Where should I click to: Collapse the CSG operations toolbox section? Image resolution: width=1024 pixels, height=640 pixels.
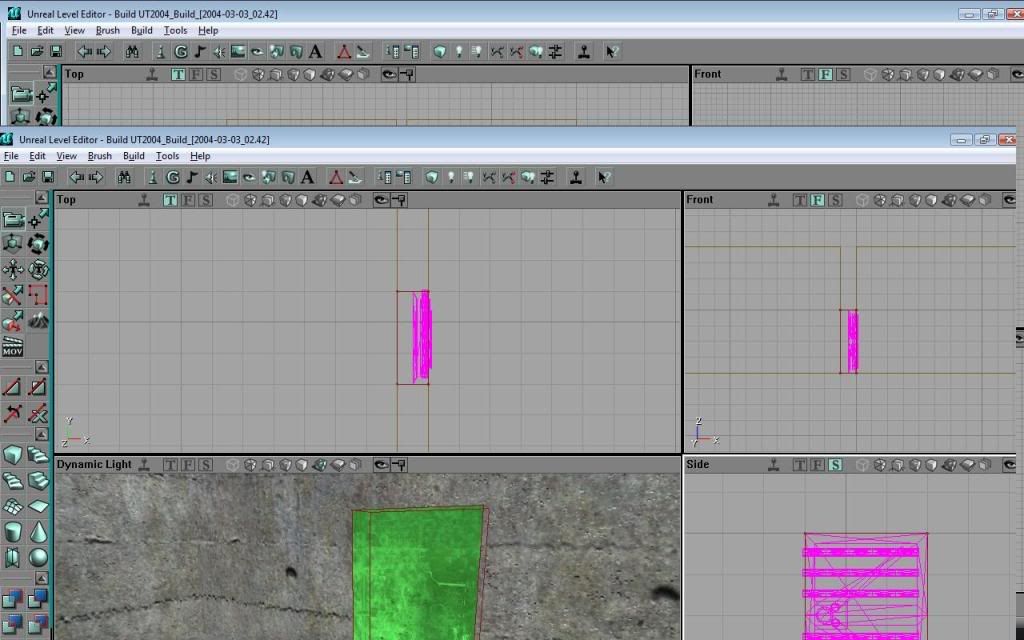point(42,578)
